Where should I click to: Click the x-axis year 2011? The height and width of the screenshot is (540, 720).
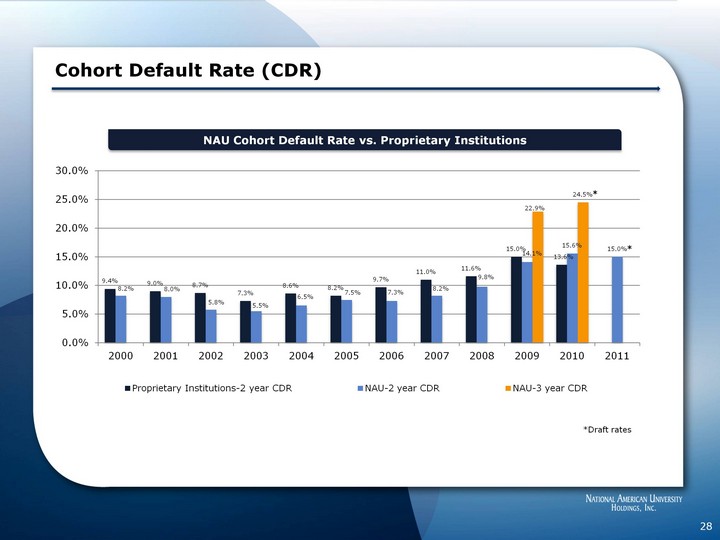pos(617,356)
